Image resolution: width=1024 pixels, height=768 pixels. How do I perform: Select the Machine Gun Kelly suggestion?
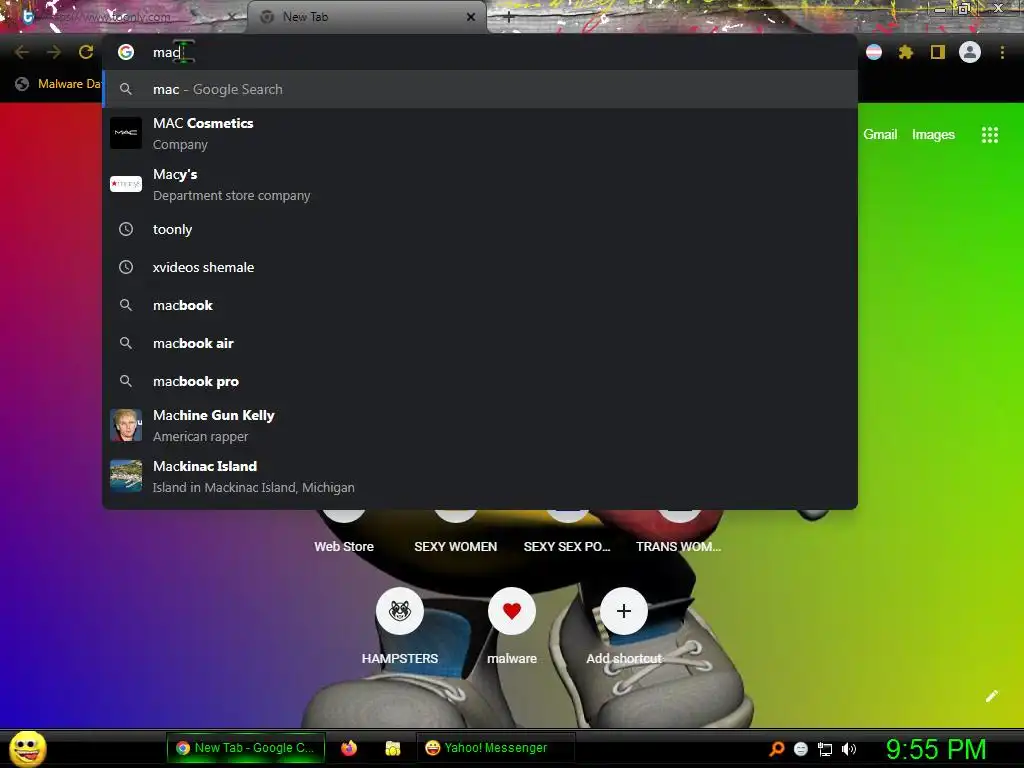pyautogui.click(x=480, y=425)
